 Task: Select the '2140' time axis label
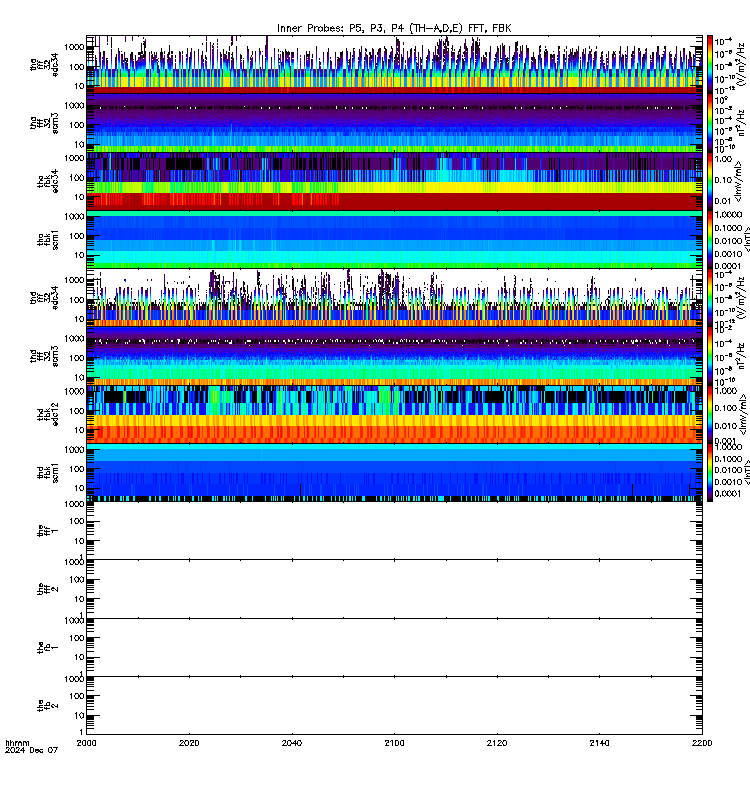[599, 743]
